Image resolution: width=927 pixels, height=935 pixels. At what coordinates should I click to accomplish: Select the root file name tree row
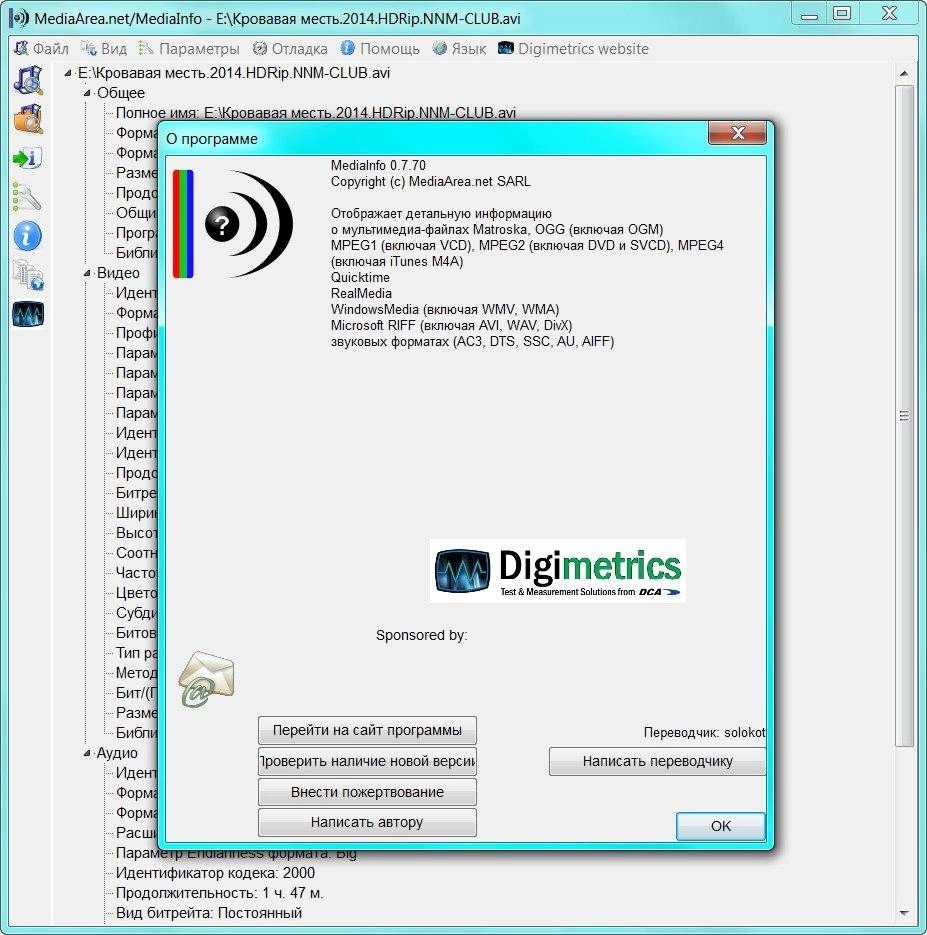[234, 73]
